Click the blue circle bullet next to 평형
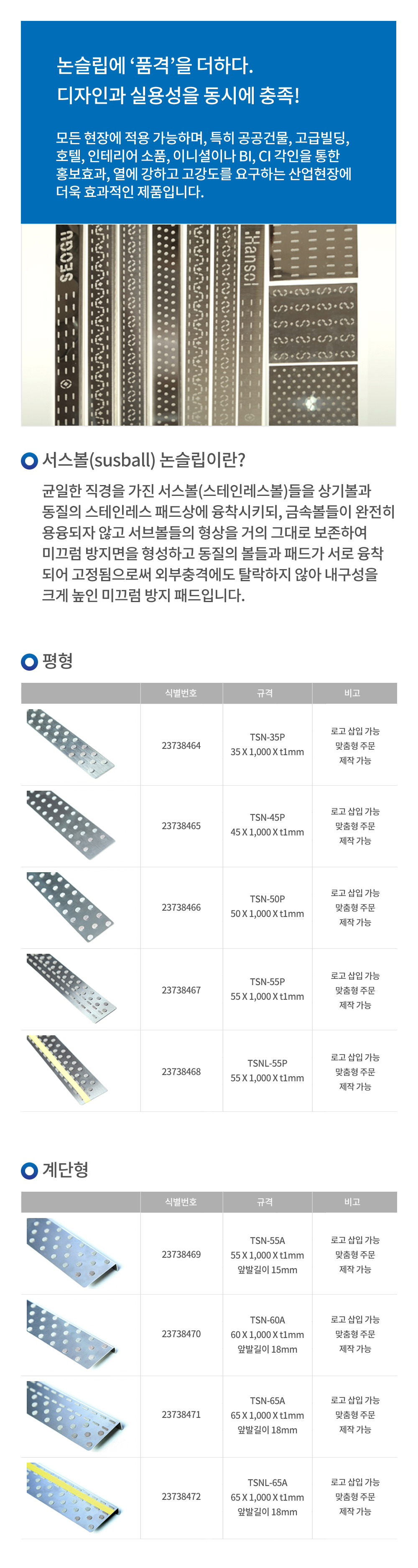The image size is (418, 1568). [29, 661]
